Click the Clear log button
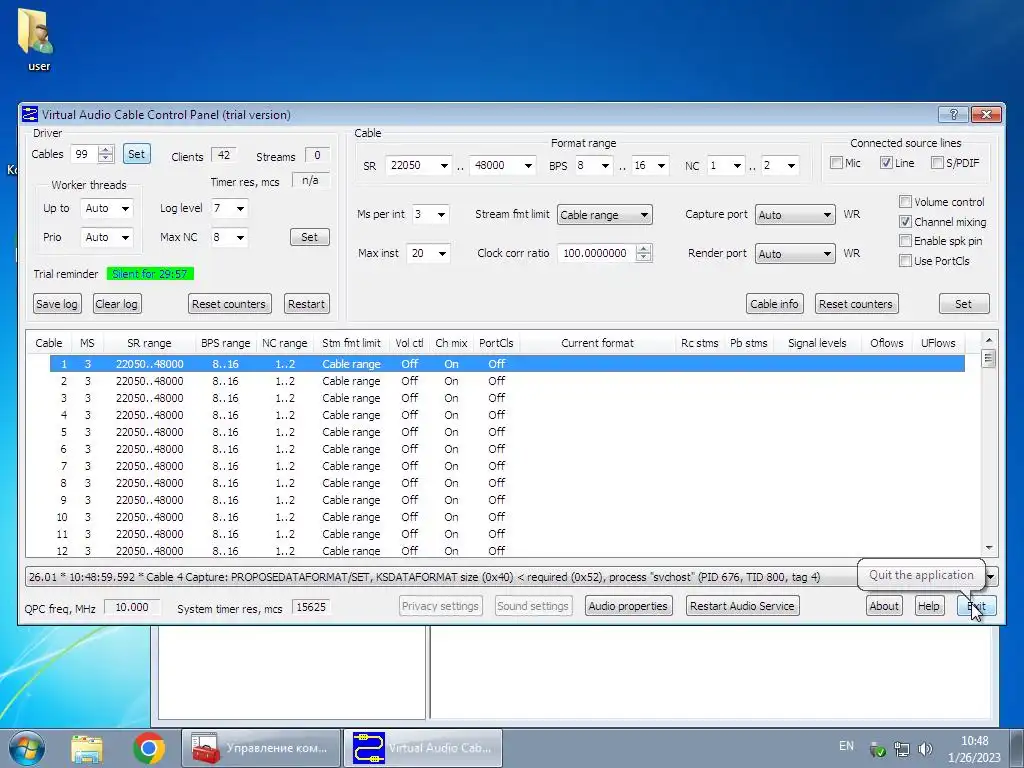Screen dimensions: 1024x768 pyautogui.click(x=116, y=304)
